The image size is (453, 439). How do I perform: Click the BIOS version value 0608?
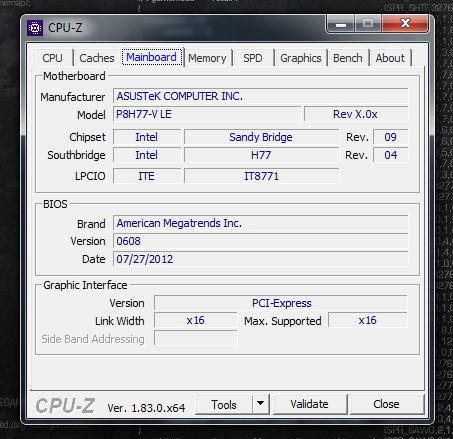tap(260, 241)
